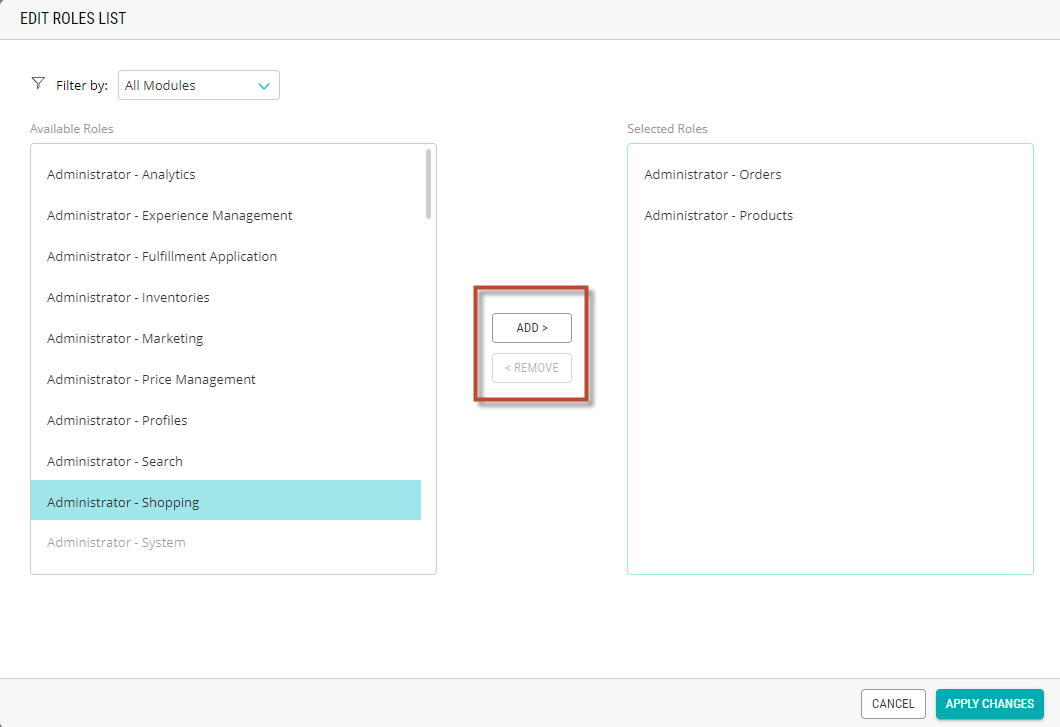
Task: Select Administrator - Inventories in available list
Action: [128, 298]
